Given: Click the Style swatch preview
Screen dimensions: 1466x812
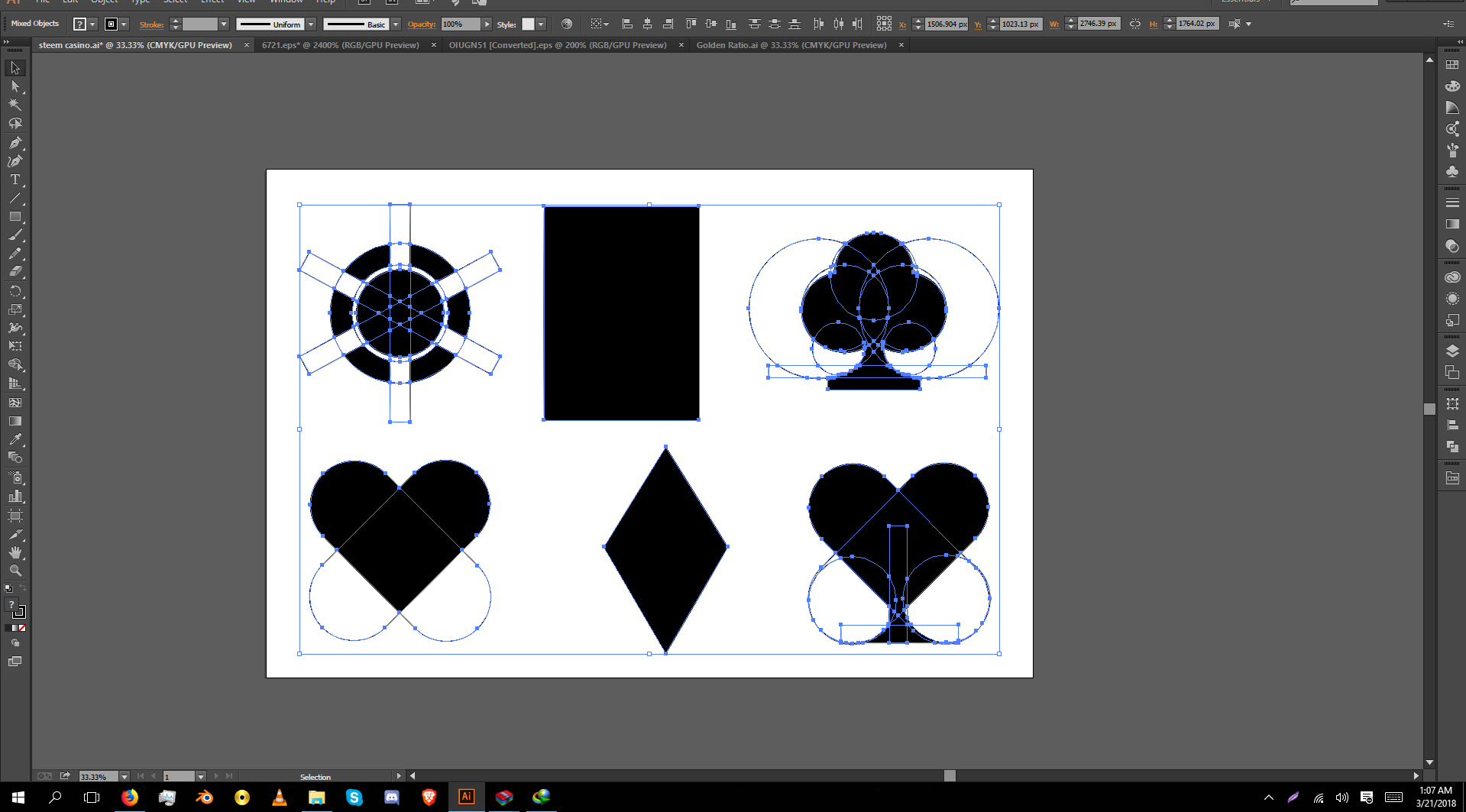Looking at the screenshot, I should 528,24.
